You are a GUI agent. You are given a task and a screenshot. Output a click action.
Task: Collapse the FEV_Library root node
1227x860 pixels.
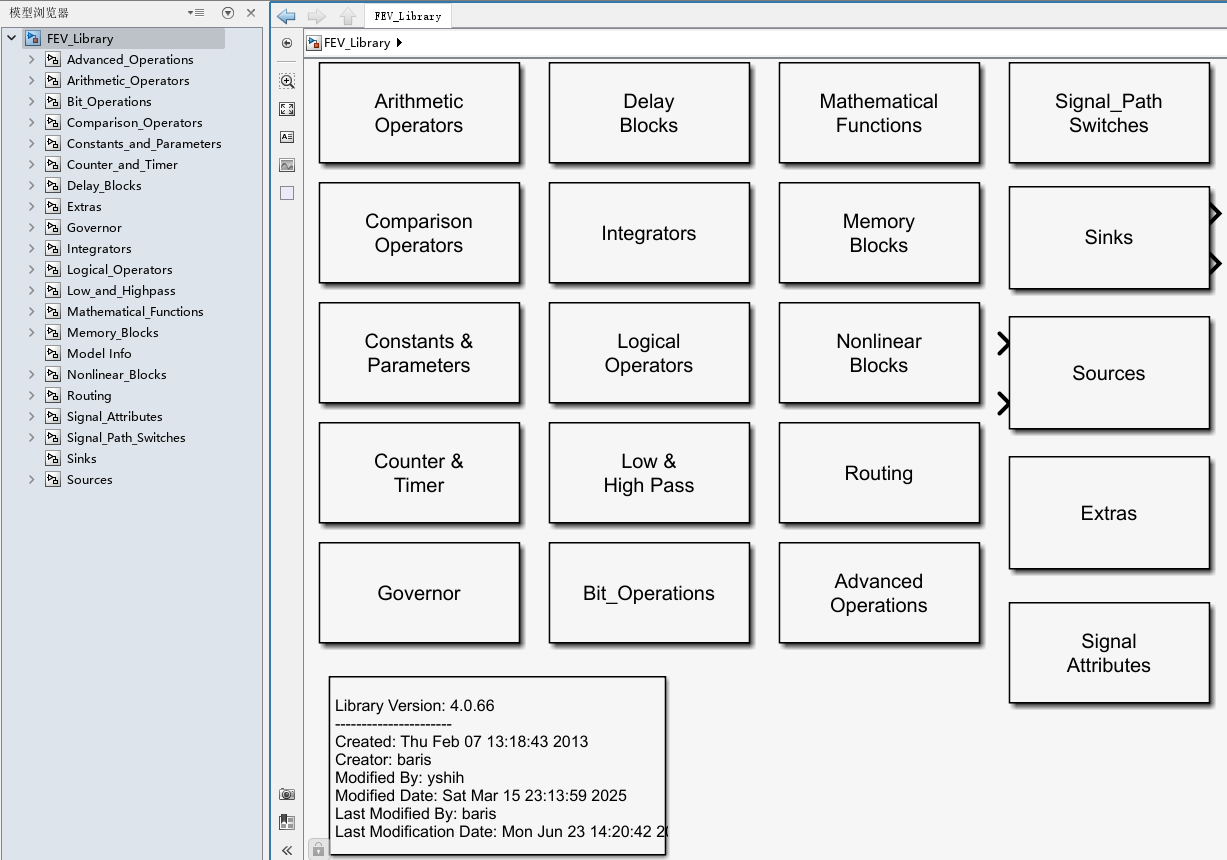point(12,39)
